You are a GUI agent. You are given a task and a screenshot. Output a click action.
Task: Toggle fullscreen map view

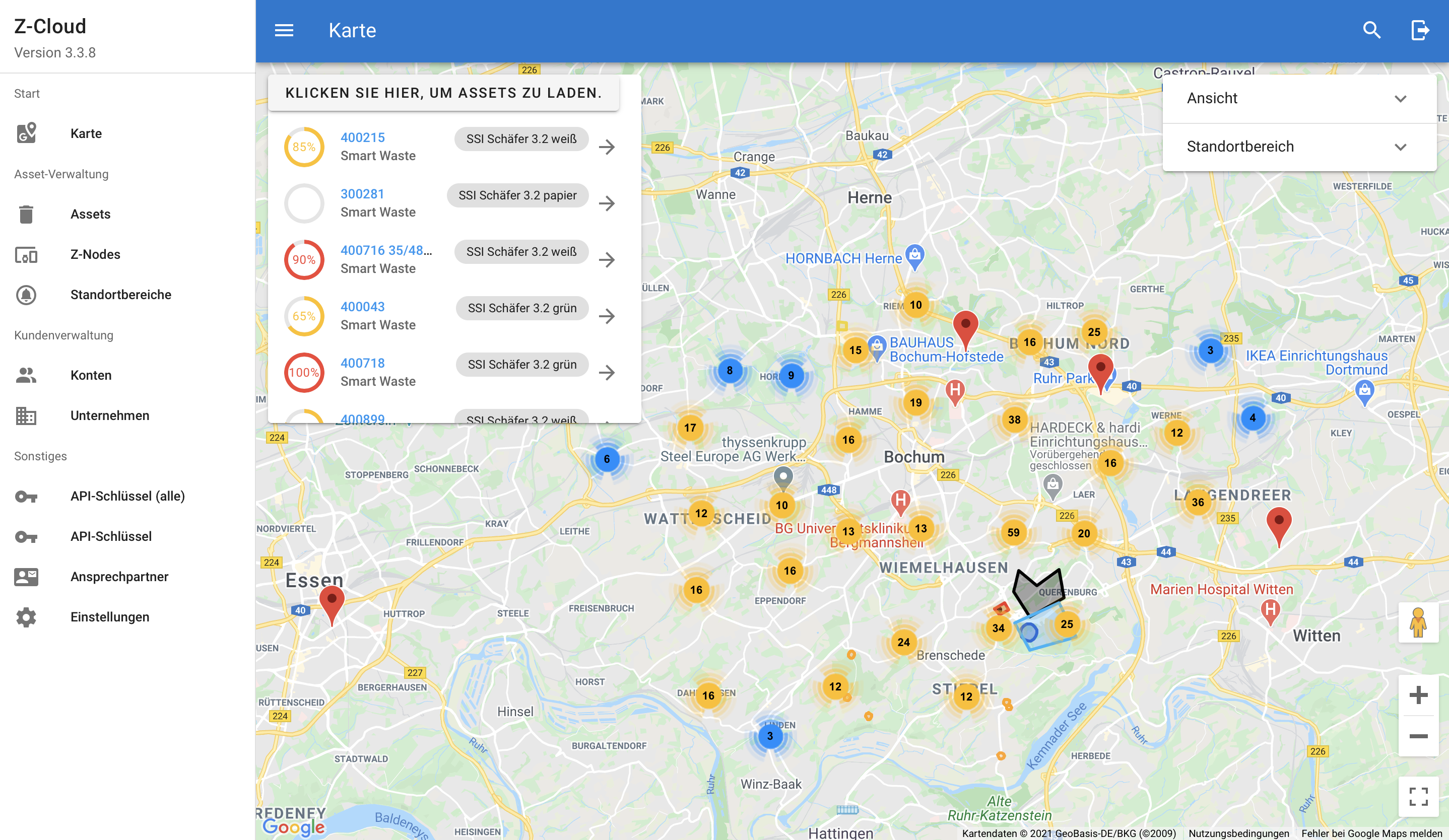click(1418, 796)
